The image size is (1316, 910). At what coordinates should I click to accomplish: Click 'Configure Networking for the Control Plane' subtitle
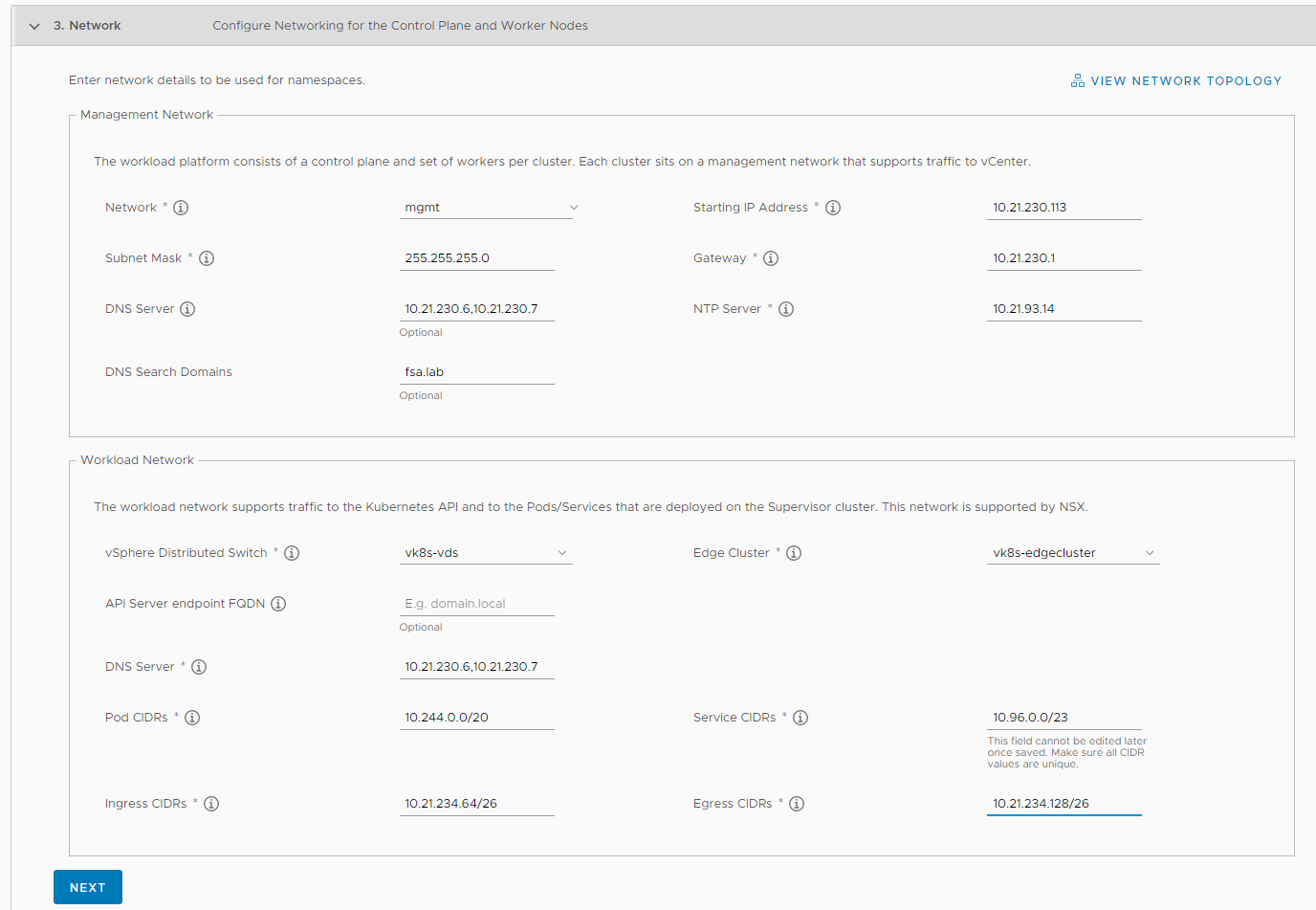pos(400,26)
